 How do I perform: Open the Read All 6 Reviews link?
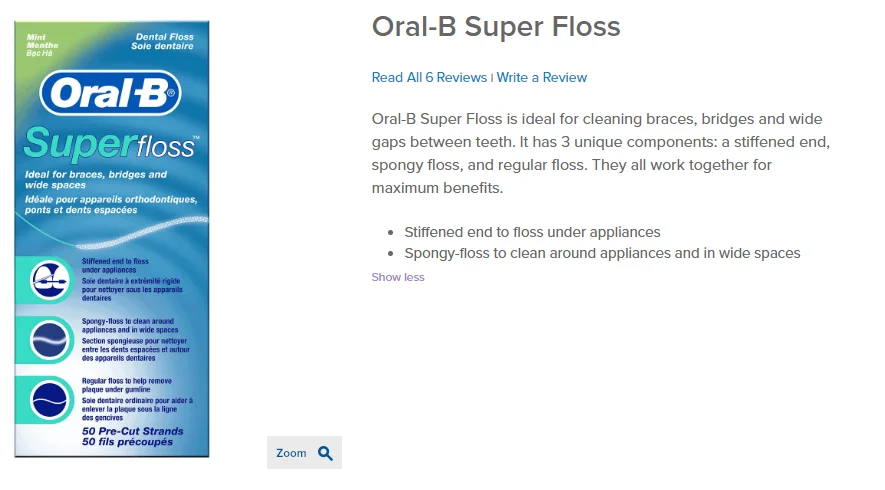pos(429,77)
